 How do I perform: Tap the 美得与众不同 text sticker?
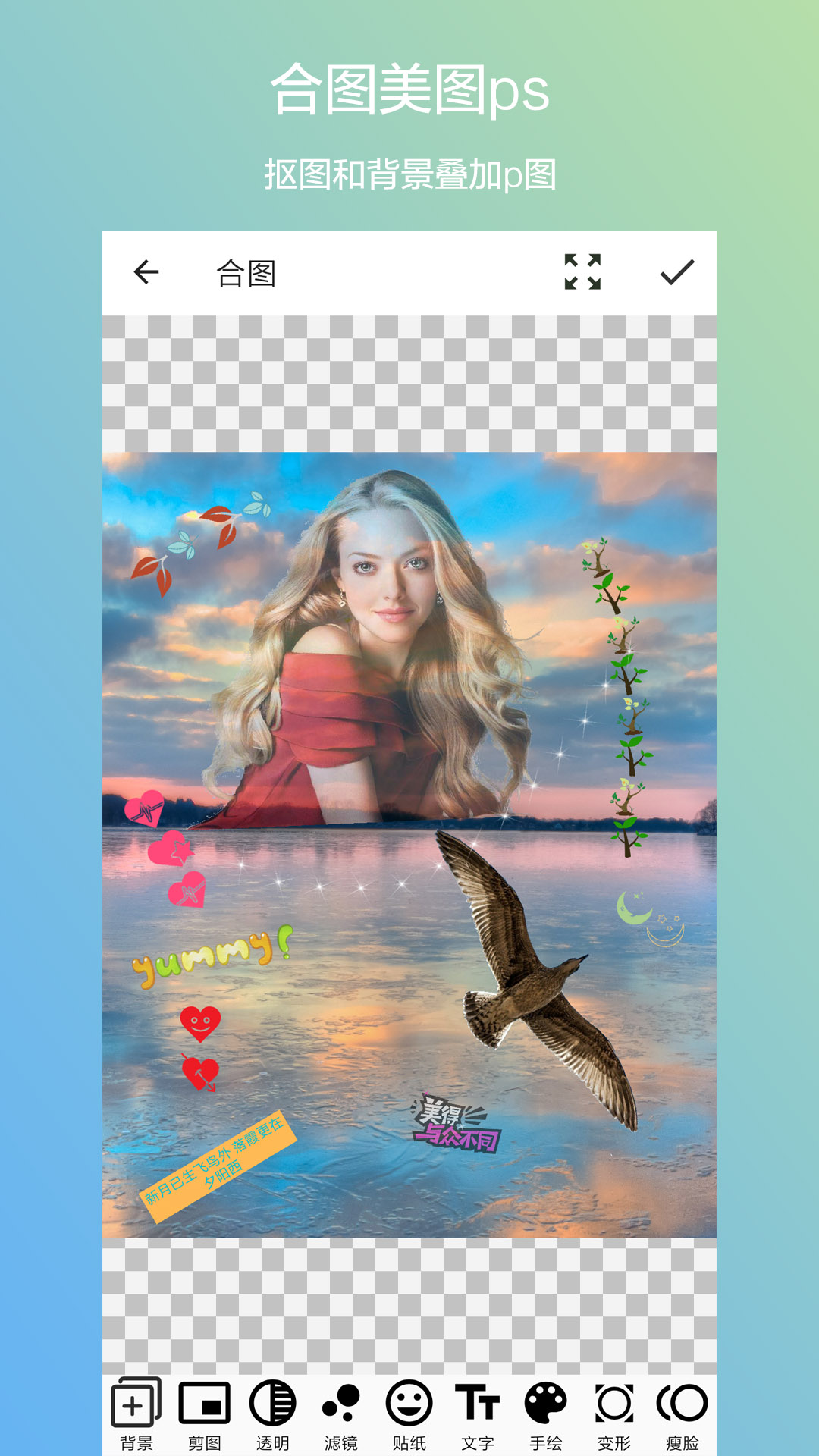tap(455, 1124)
